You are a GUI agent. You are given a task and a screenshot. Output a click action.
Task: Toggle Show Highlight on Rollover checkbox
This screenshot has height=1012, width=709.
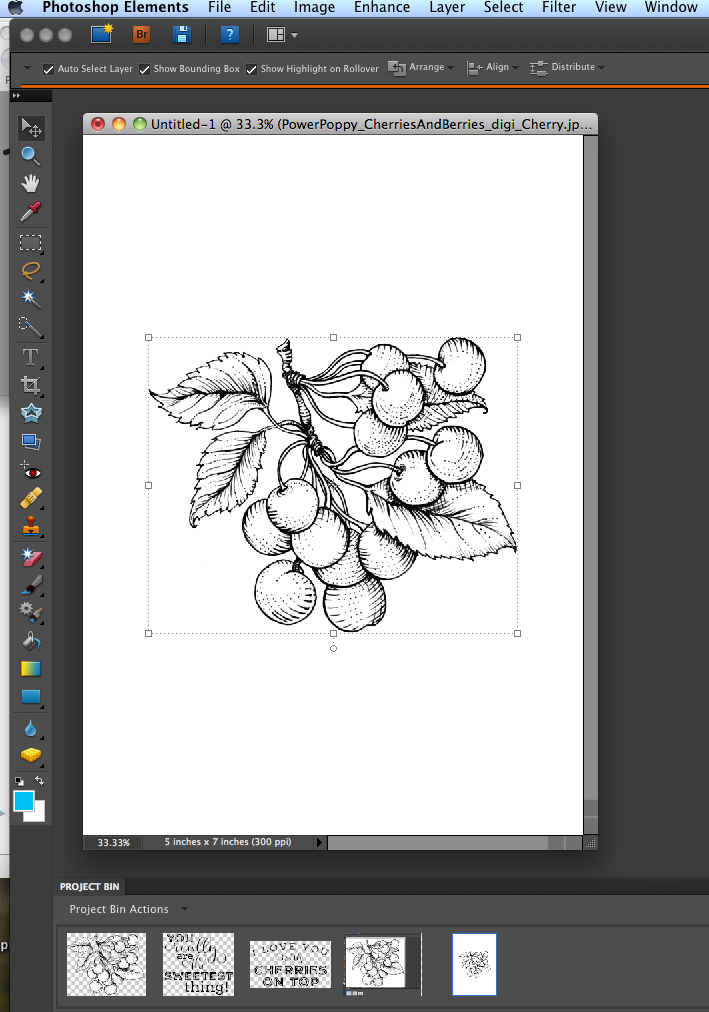click(x=252, y=69)
